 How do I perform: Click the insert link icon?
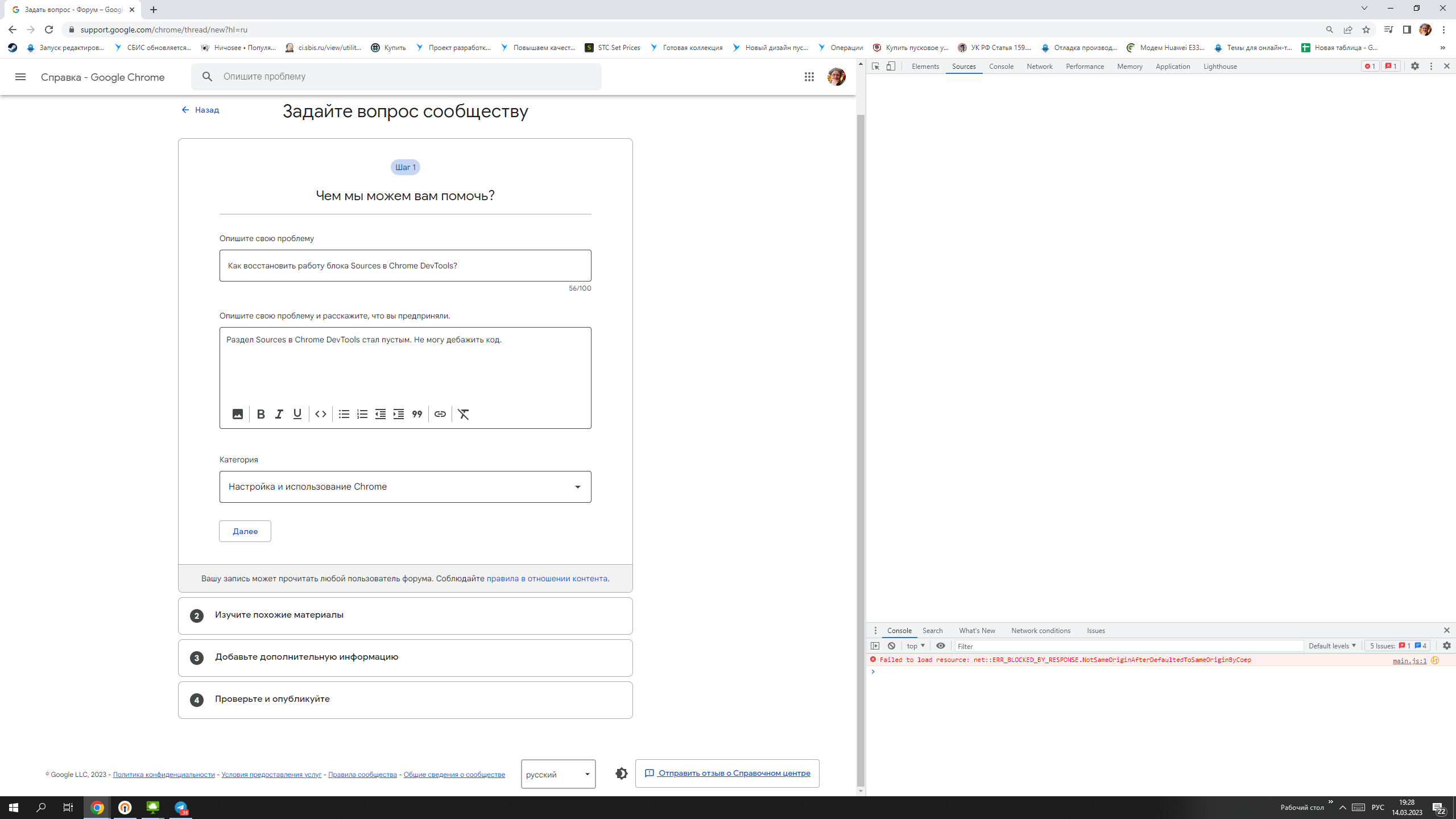pos(440,414)
